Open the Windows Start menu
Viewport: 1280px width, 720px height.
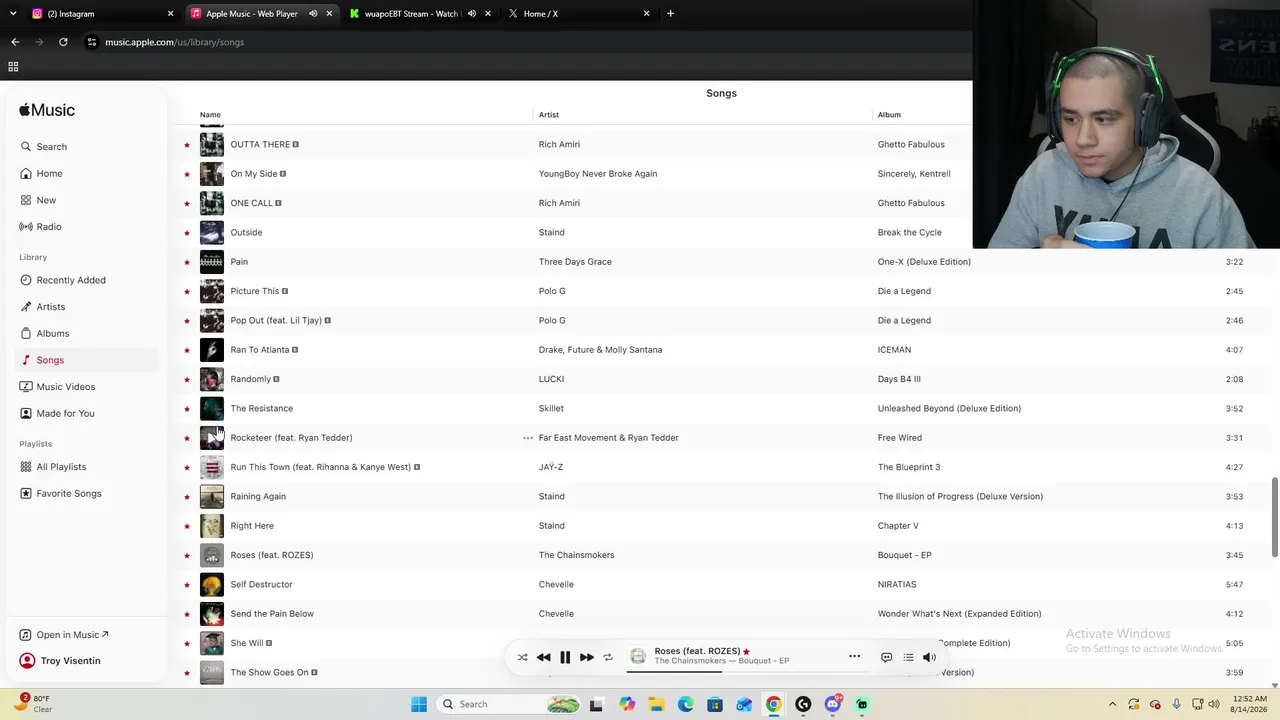(x=419, y=704)
